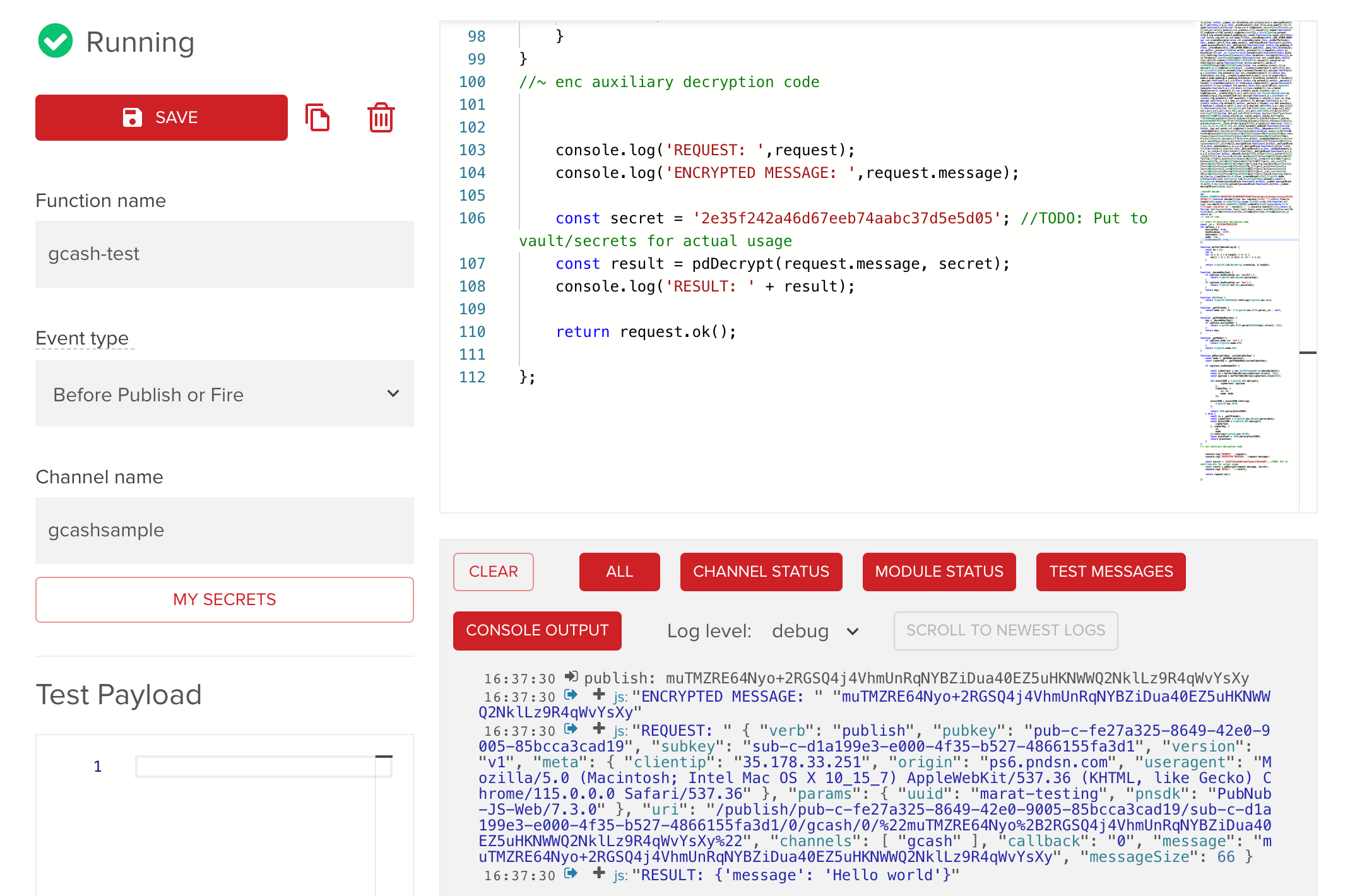Select the CONSOLE OUTPUT tab
This screenshot has width=1362, height=896.
tap(537, 630)
